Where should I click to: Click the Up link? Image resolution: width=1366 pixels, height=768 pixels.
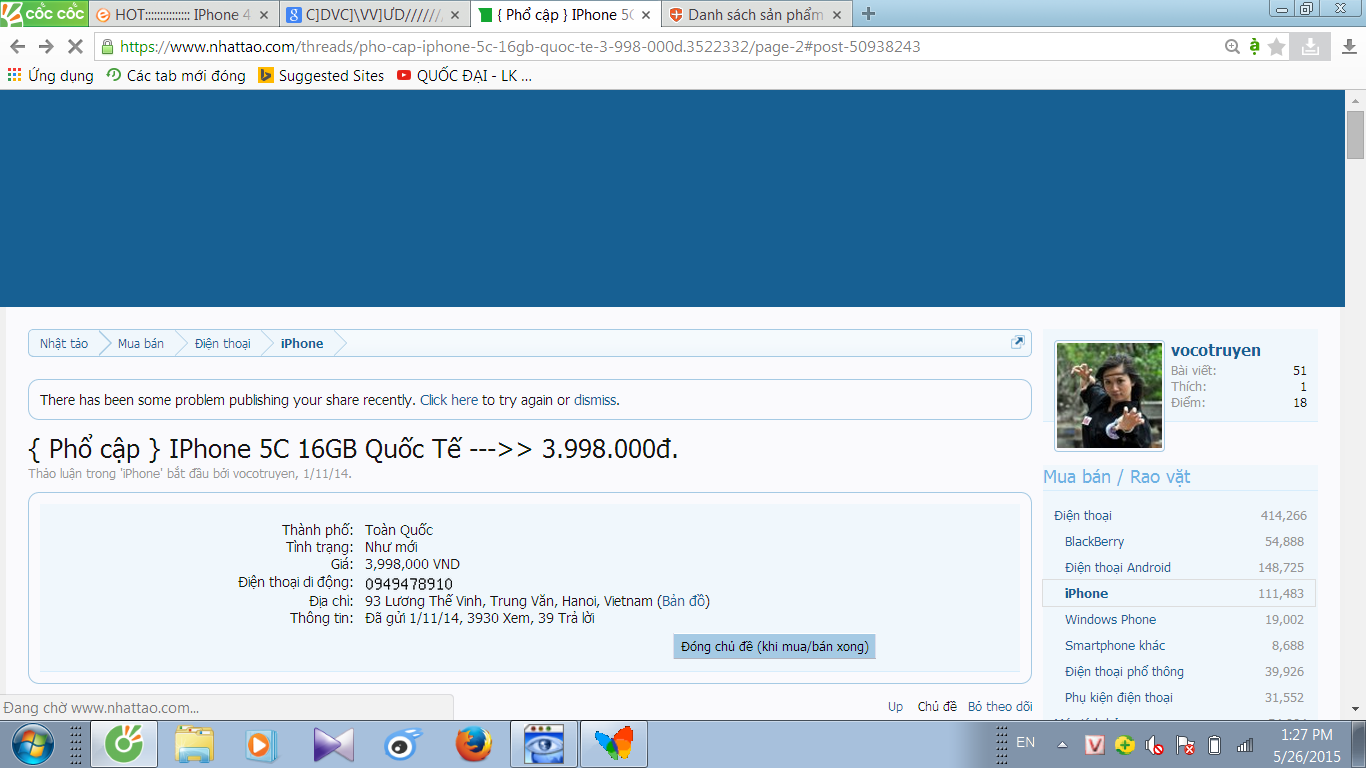(895, 706)
